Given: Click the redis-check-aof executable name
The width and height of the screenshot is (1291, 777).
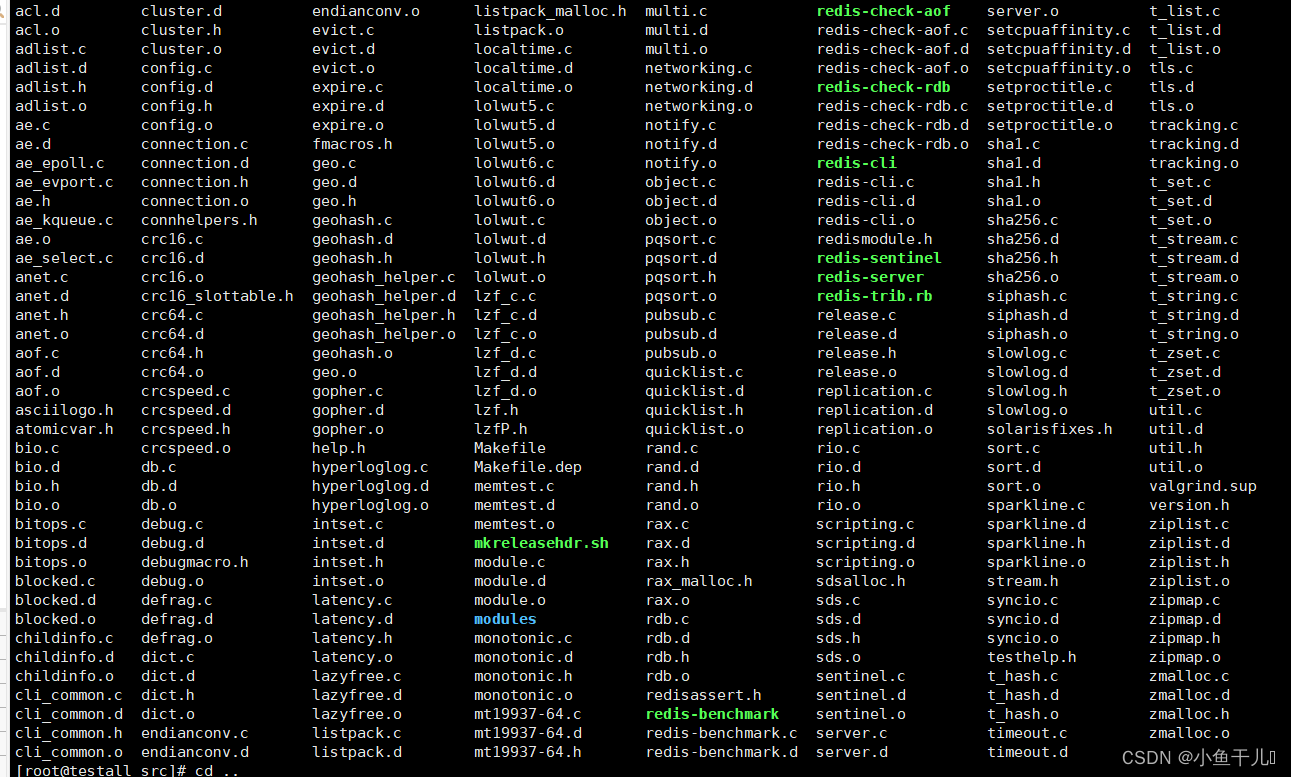Looking at the screenshot, I should [883, 11].
